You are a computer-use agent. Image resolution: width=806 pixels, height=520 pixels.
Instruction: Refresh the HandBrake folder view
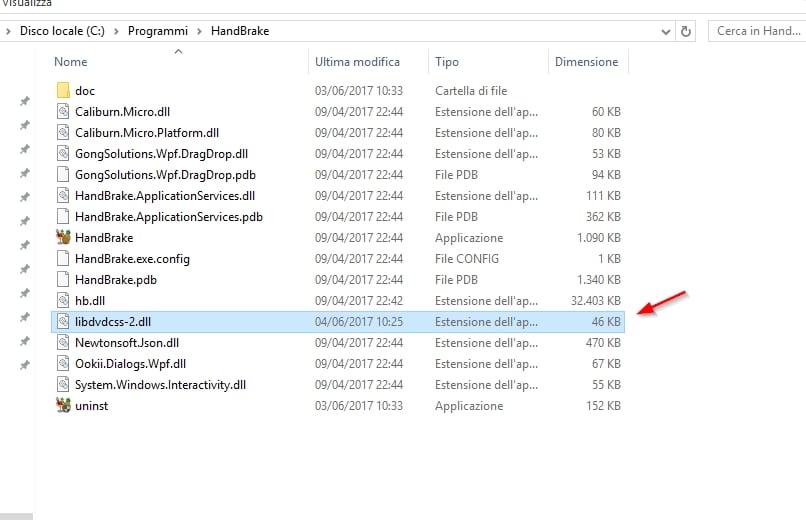pos(686,31)
